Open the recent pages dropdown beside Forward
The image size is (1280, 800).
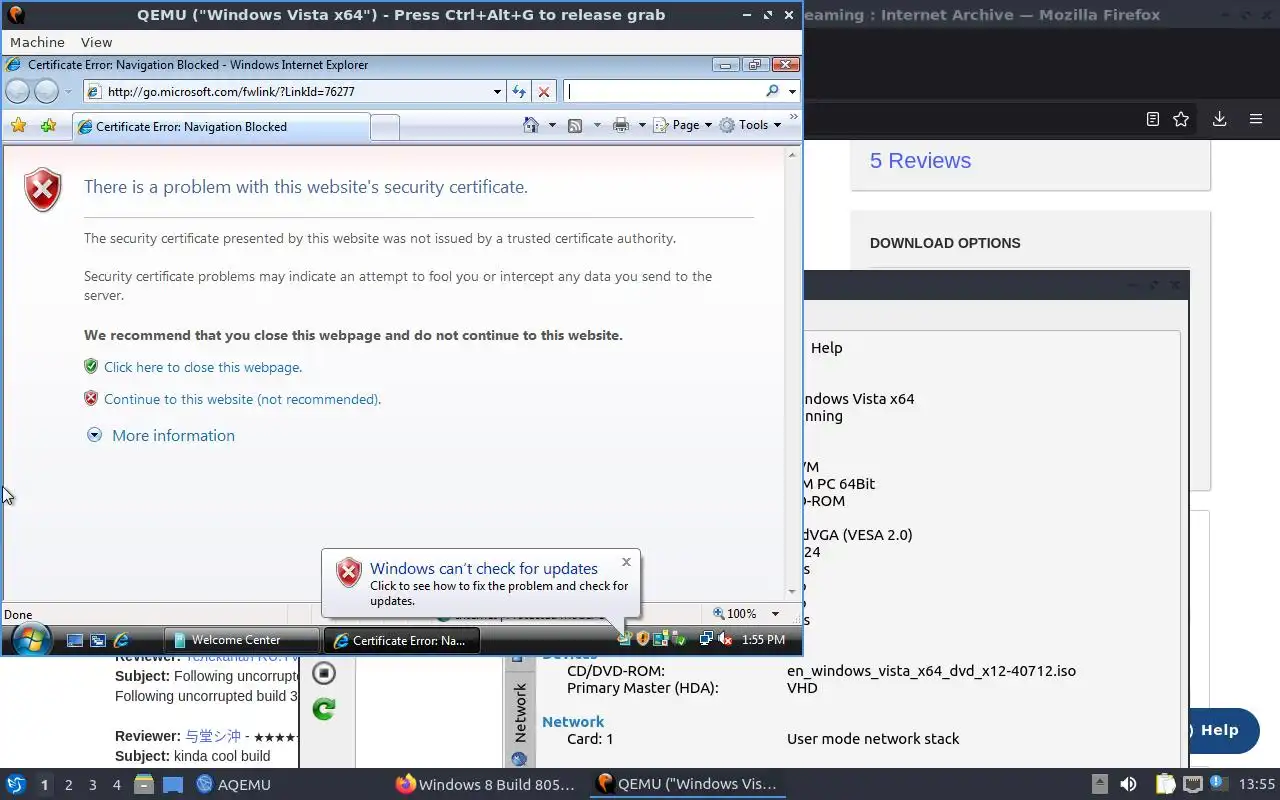pyautogui.click(x=68, y=92)
